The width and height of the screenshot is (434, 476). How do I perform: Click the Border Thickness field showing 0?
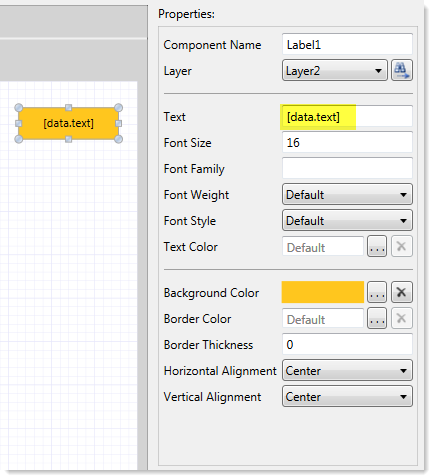347,344
